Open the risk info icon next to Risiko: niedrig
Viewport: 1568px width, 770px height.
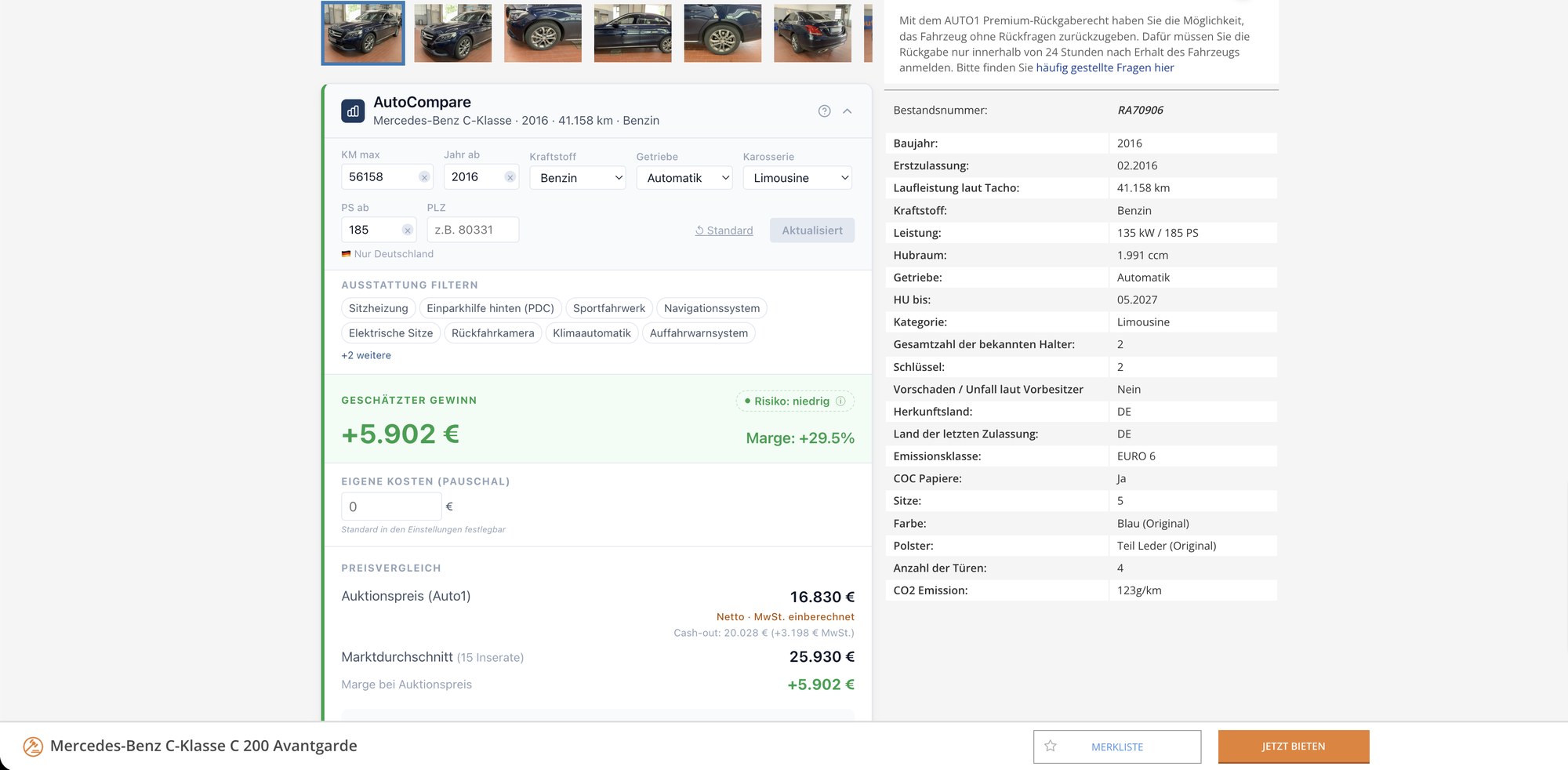pos(840,401)
